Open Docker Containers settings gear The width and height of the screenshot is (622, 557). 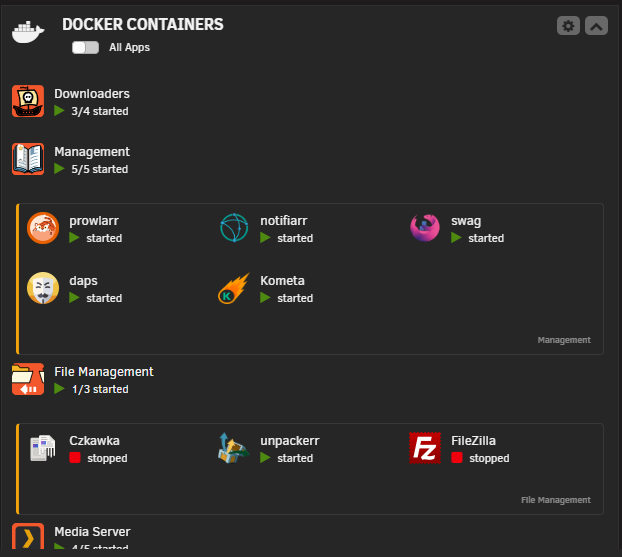tap(568, 26)
